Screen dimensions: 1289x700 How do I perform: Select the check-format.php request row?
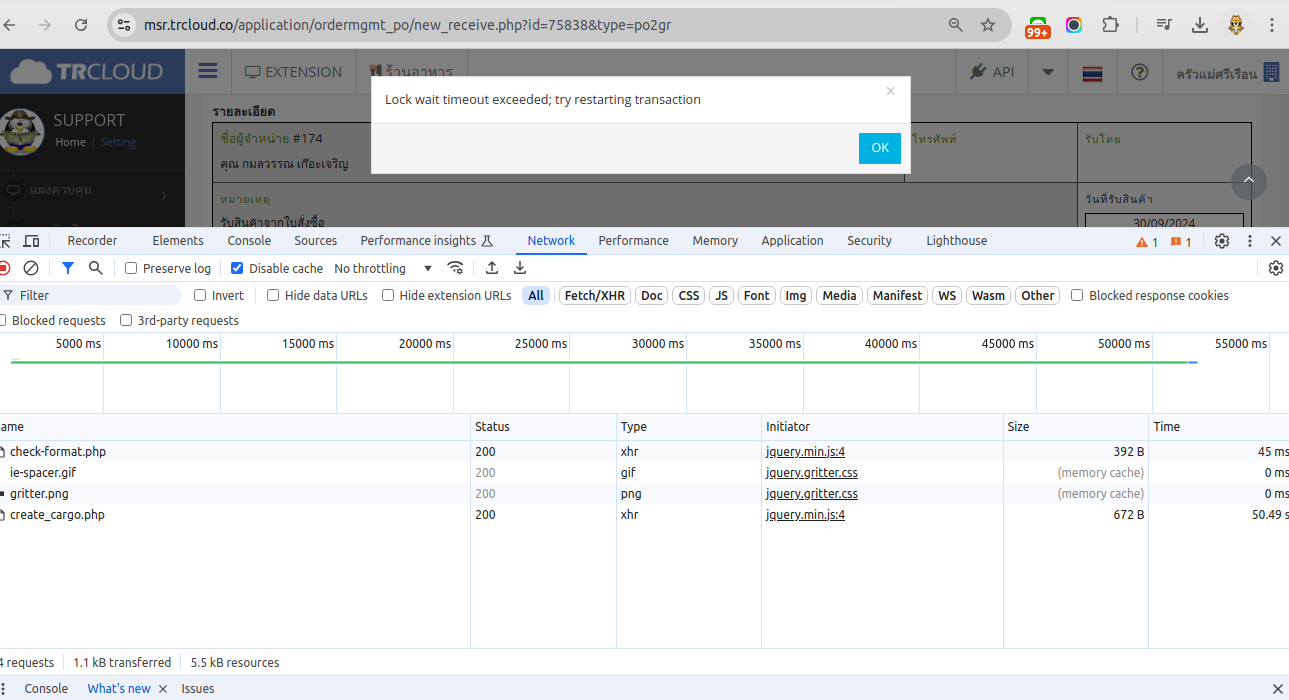[x=644, y=452]
